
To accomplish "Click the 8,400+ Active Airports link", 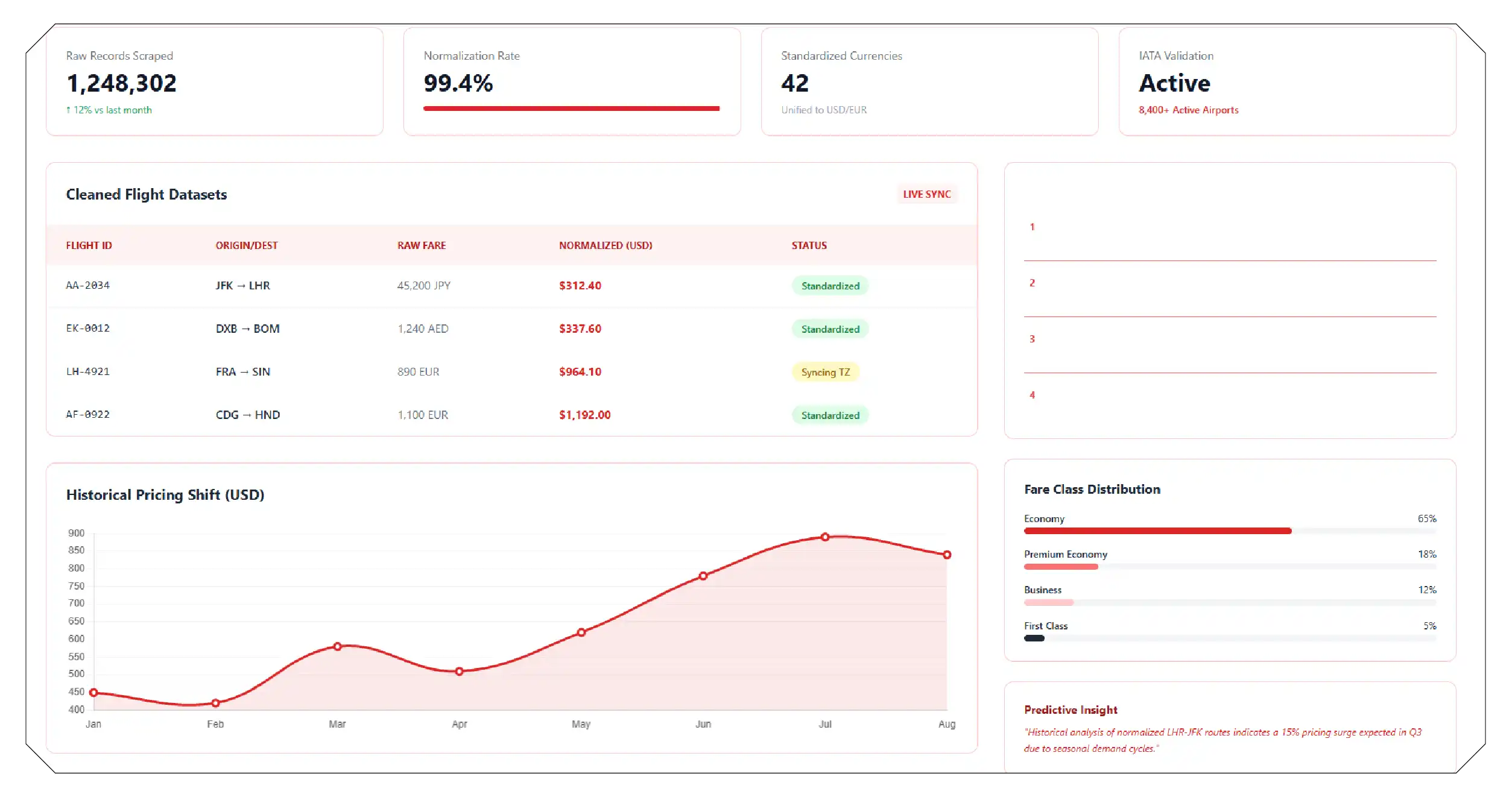I will tap(1188, 110).
